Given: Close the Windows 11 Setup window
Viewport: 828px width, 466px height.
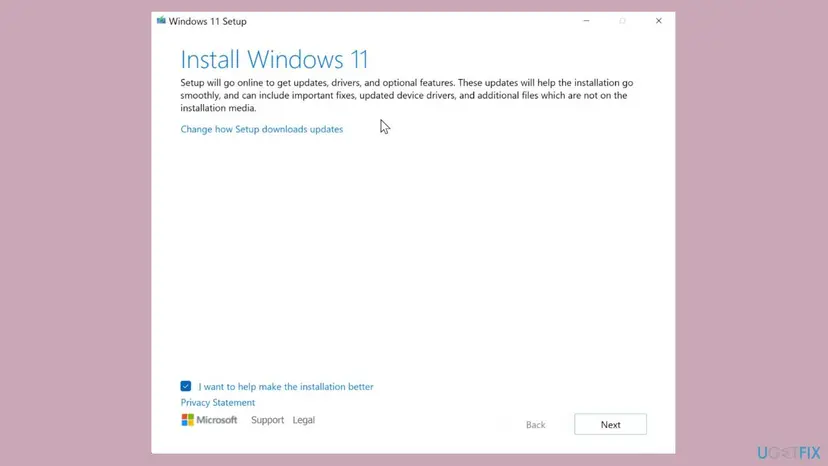Looking at the screenshot, I should 658,21.
